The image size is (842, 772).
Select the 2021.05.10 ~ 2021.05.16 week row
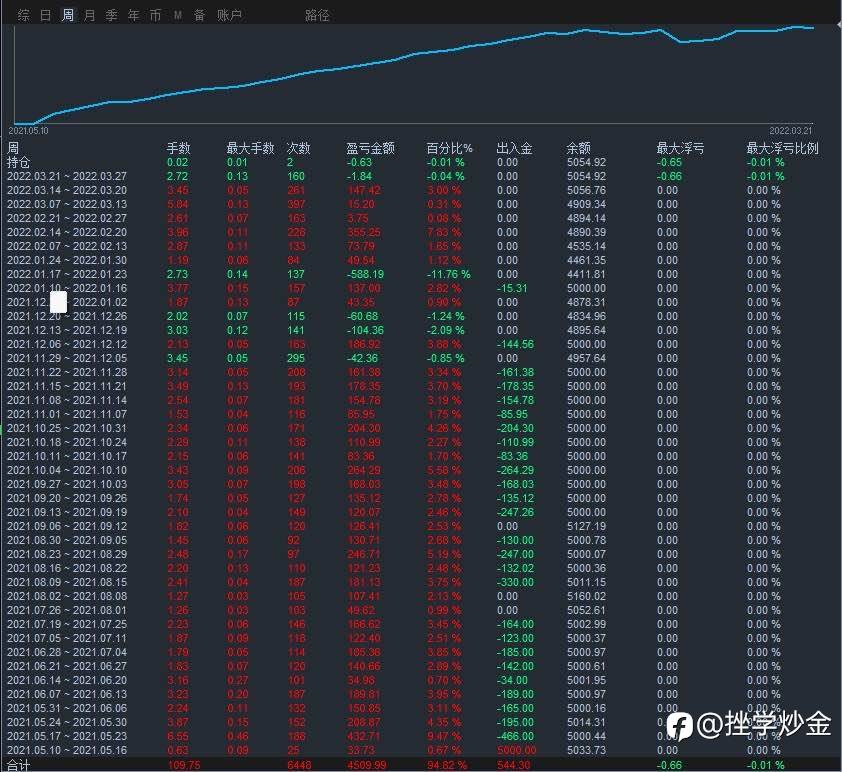pos(67,750)
